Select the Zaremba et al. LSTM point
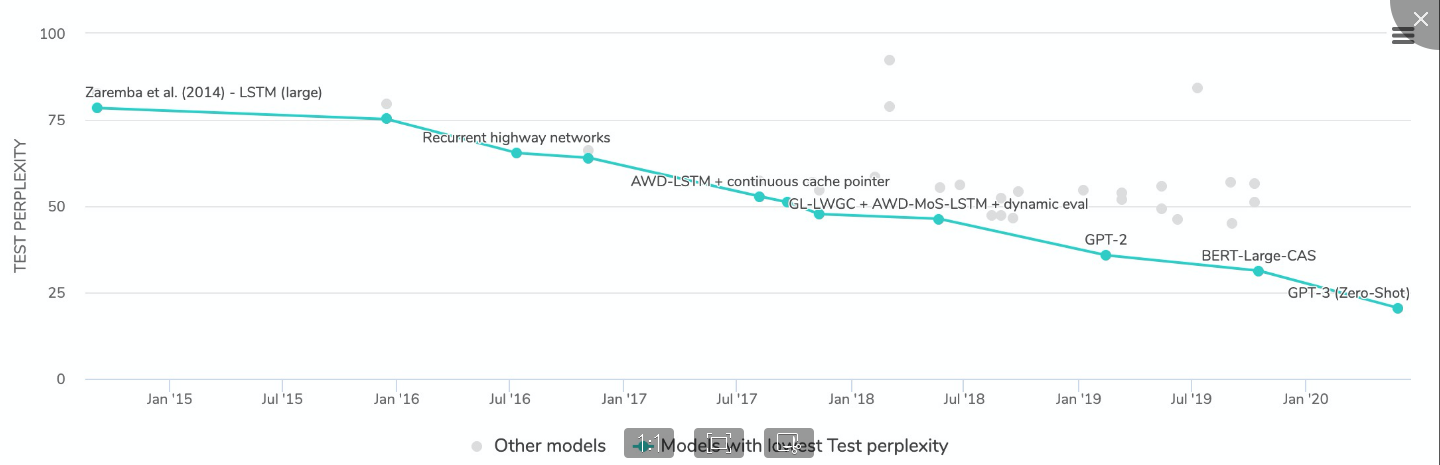This screenshot has height=465, width=1440. point(97,108)
